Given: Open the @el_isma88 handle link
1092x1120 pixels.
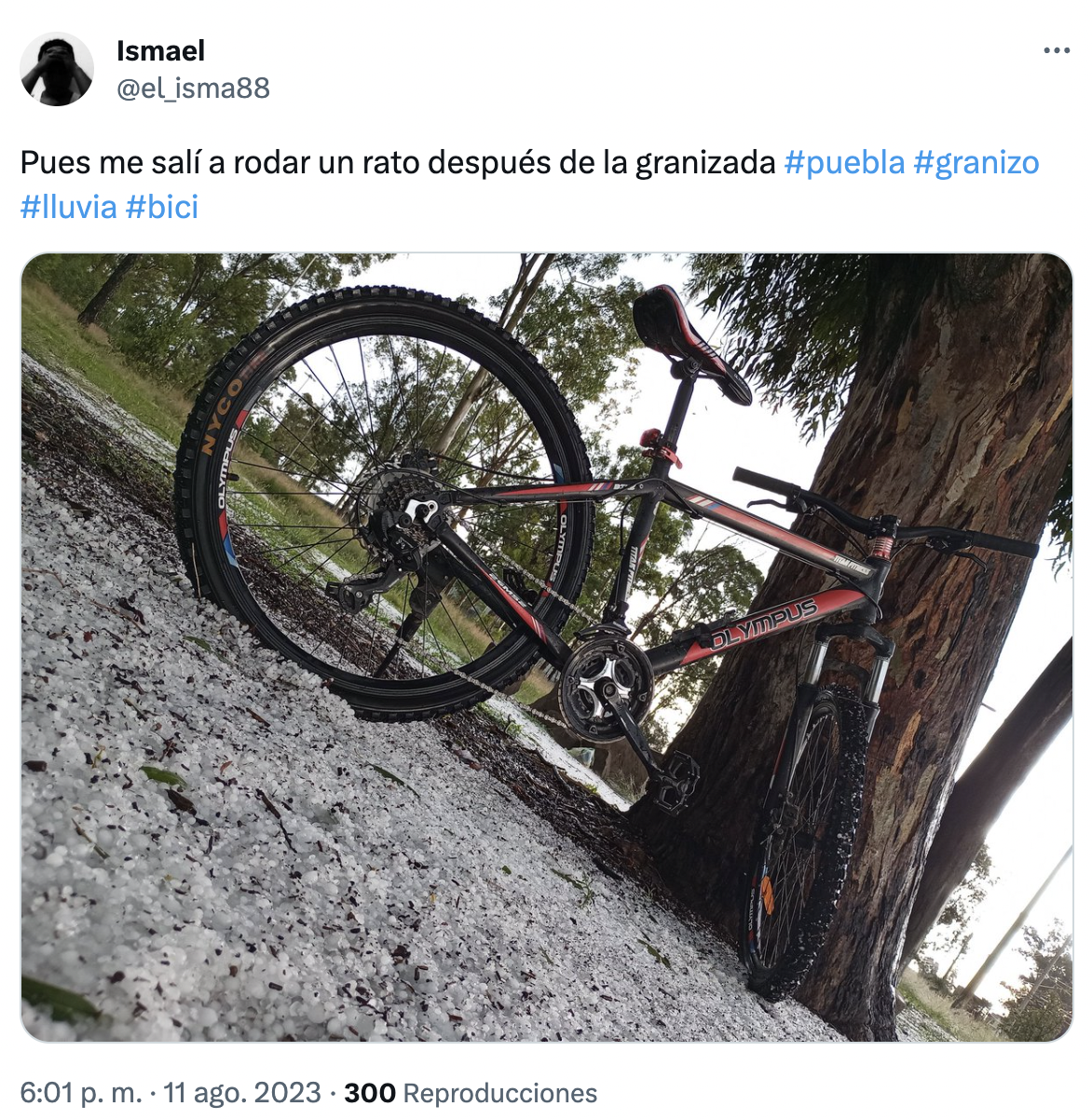Looking at the screenshot, I should (193, 89).
